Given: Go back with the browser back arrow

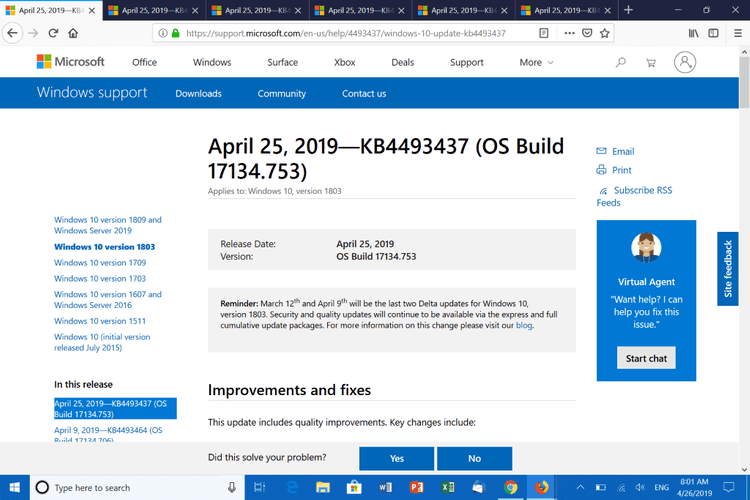Looking at the screenshot, I should (12, 33).
